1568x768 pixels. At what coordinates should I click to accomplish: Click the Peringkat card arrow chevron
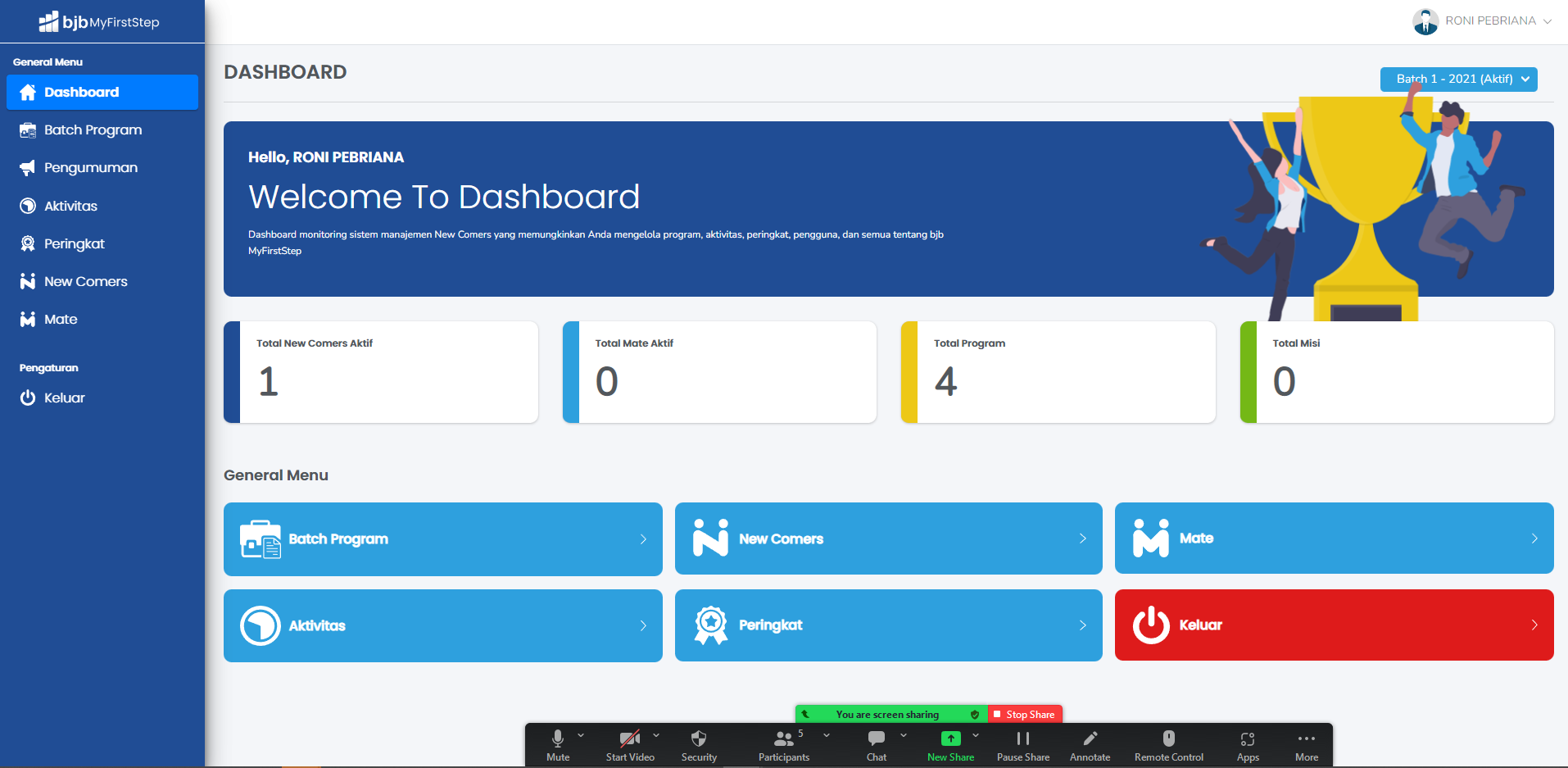(x=1082, y=625)
